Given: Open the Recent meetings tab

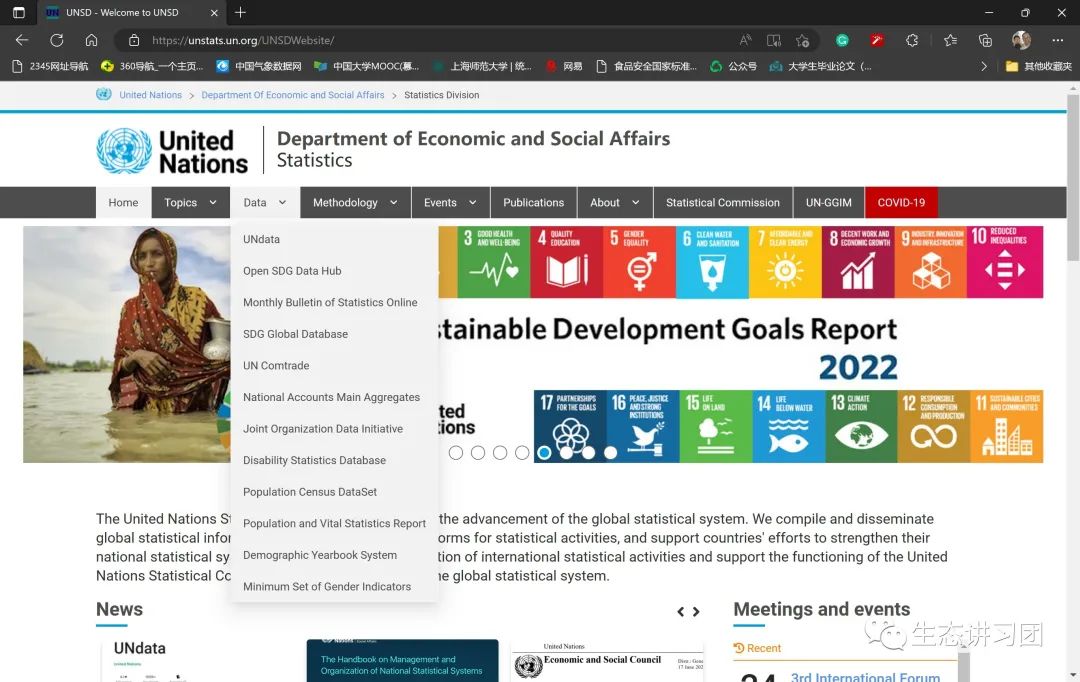Looking at the screenshot, I should point(758,648).
